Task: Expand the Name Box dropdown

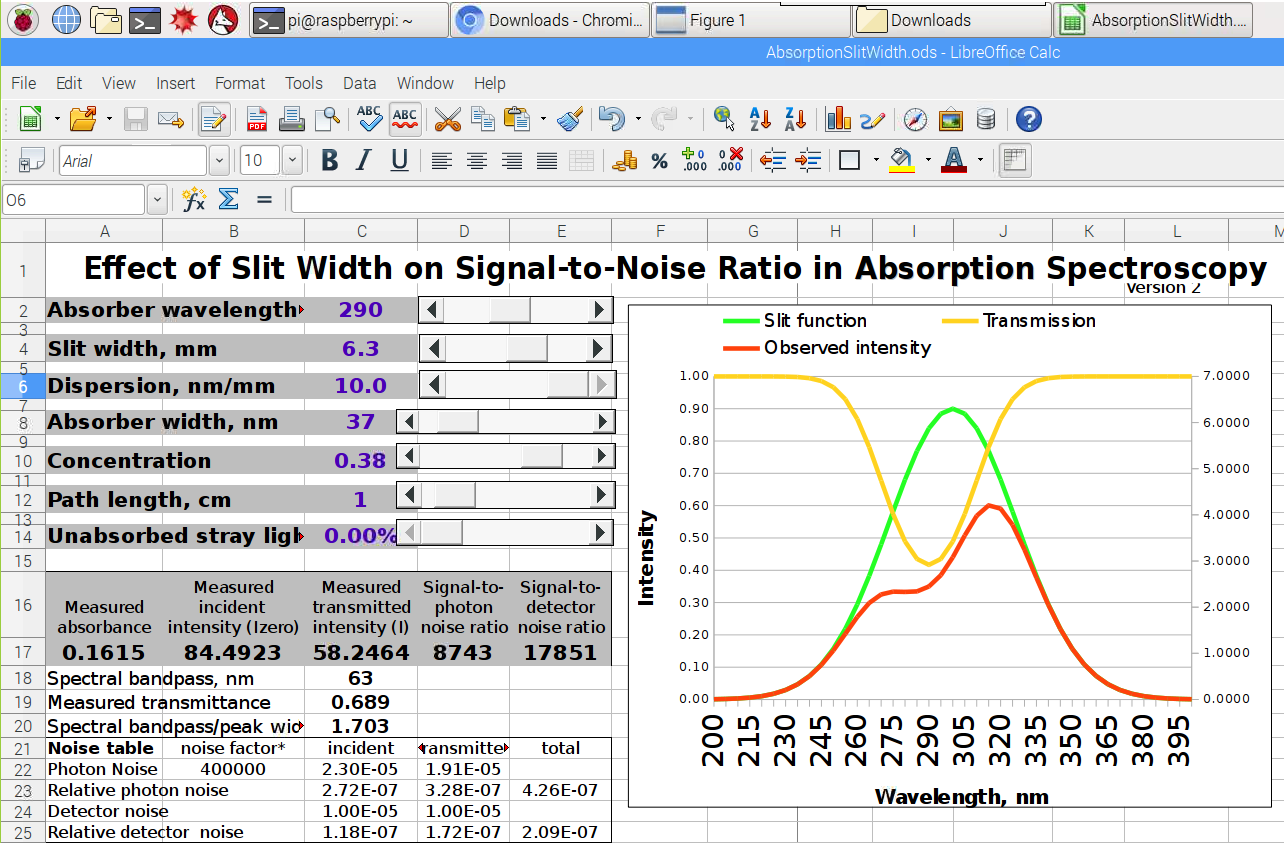Action: (x=157, y=200)
